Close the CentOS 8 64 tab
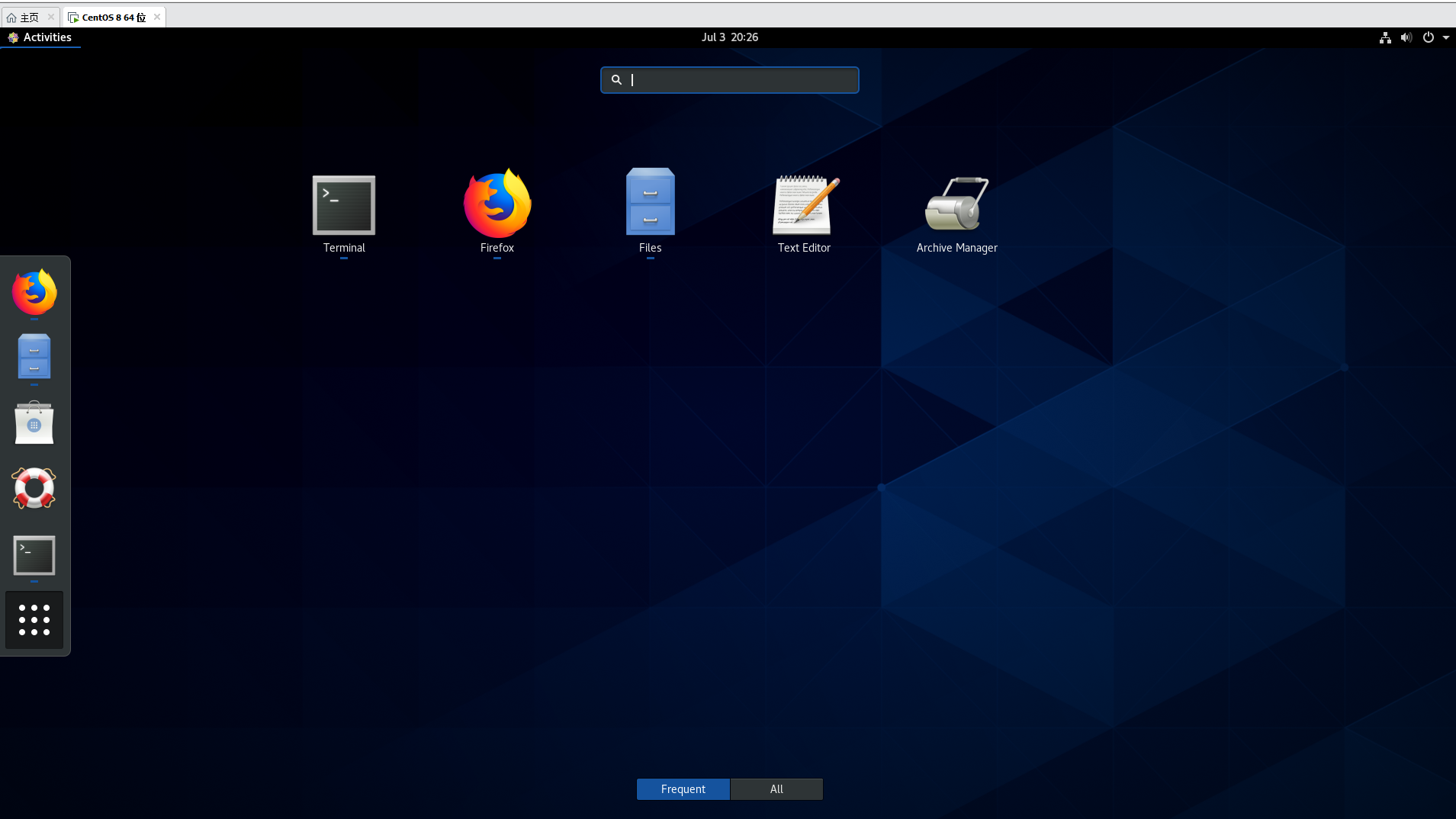 tap(157, 17)
